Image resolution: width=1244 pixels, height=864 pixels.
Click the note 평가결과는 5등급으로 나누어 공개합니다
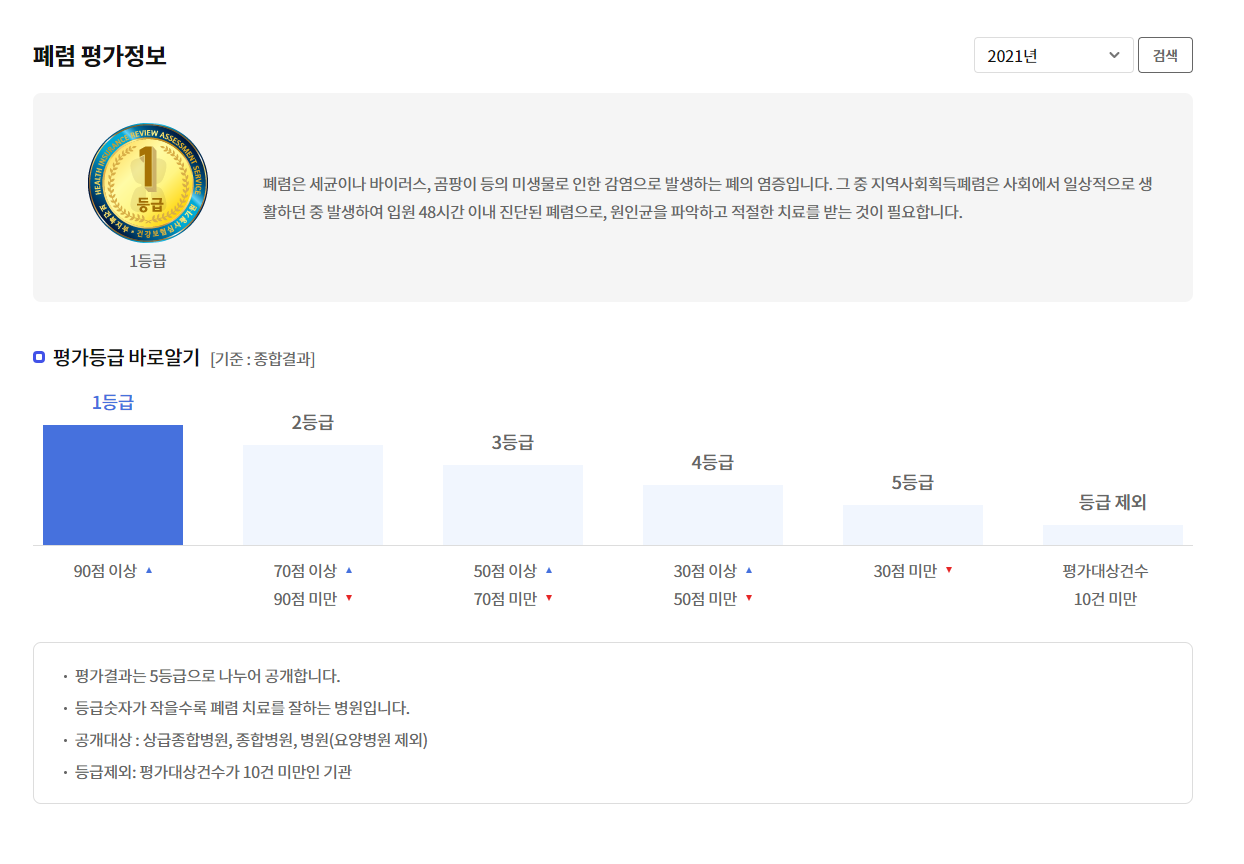point(207,676)
